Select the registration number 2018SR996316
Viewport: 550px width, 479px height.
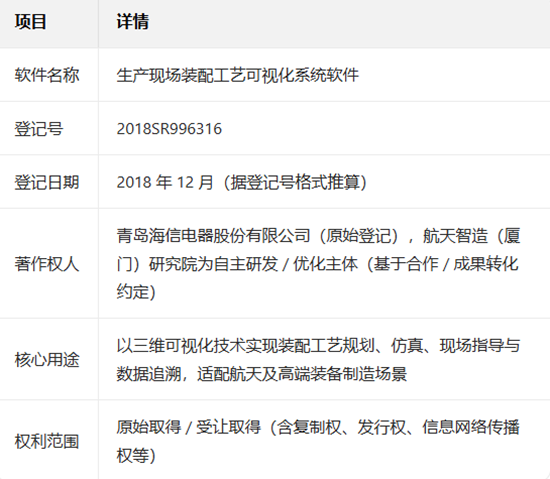coord(169,129)
